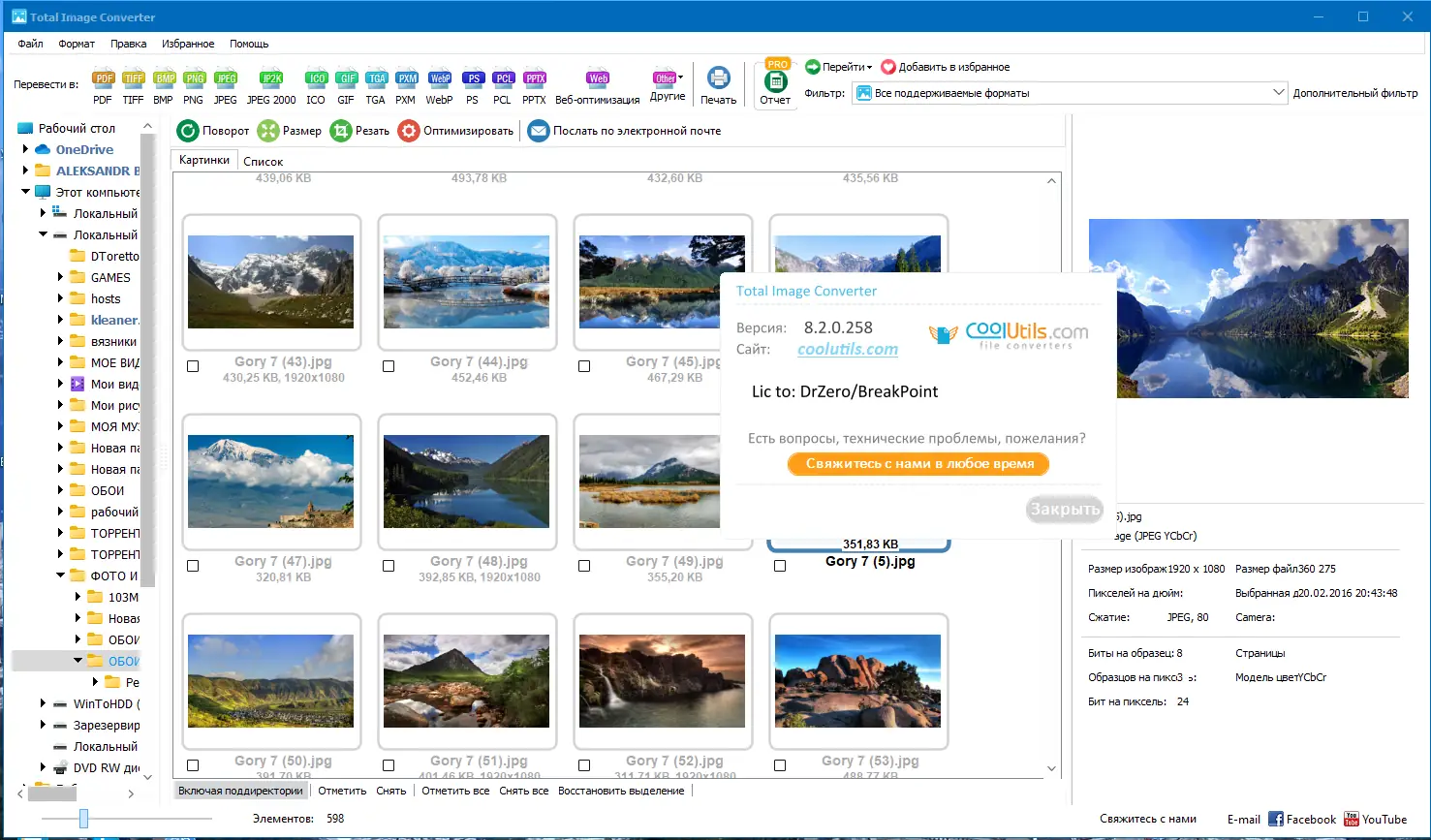The height and width of the screenshot is (840, 1431).
Task: Click the Закрыть button in About dialog
Action: click(1065, 509)
